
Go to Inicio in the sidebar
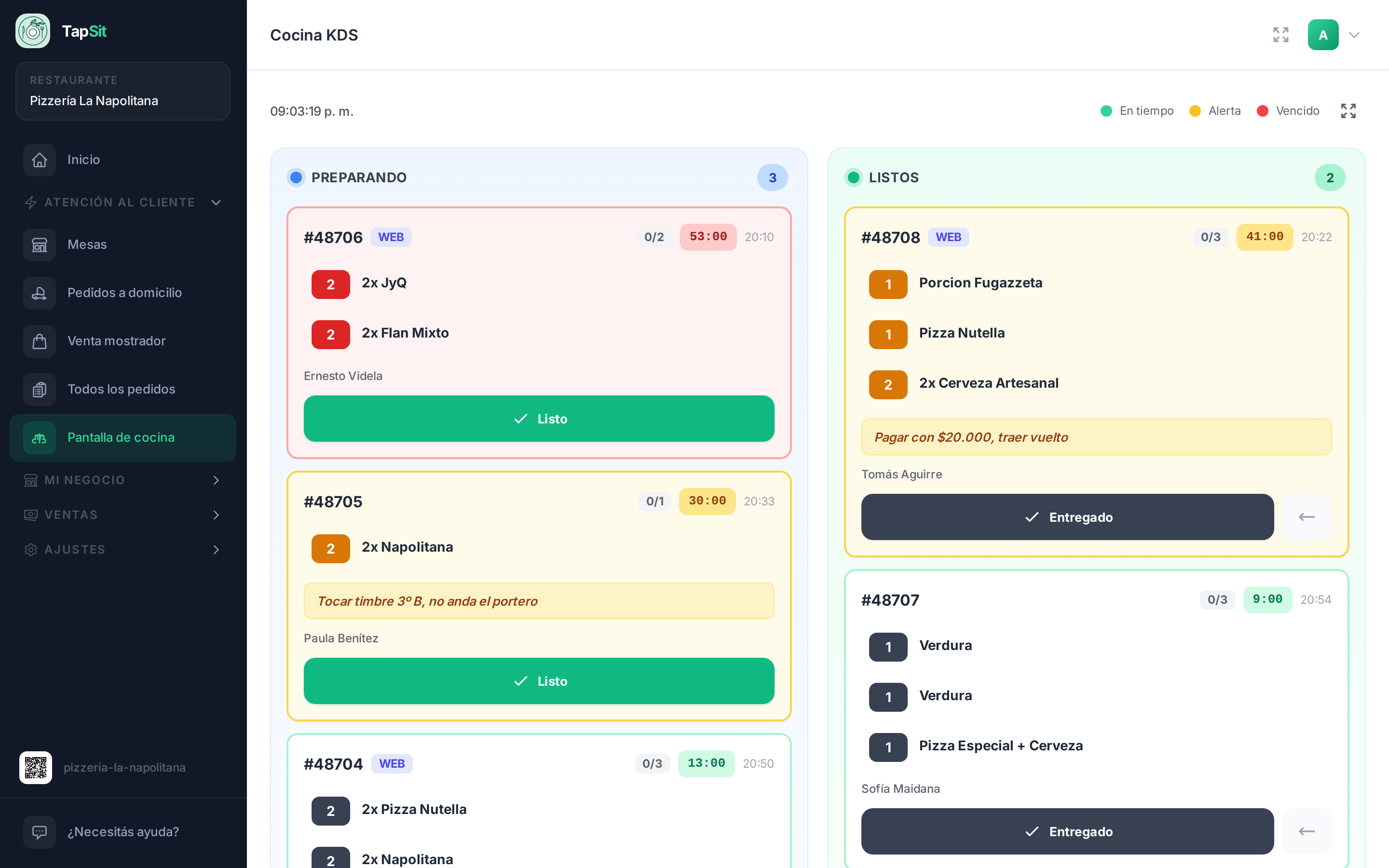[123, 160]
